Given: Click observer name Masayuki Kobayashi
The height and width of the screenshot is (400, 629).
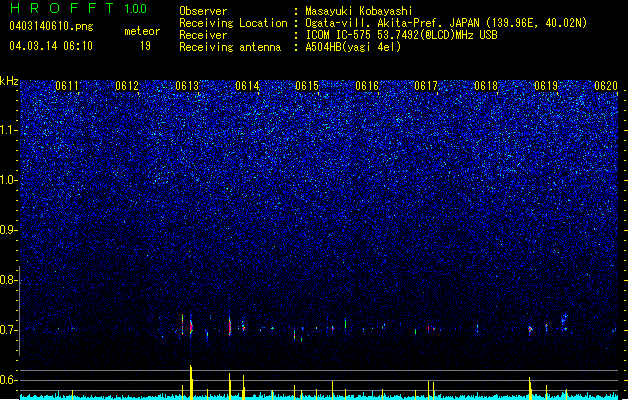Looking at the screenshot, I should coord(359,11).
